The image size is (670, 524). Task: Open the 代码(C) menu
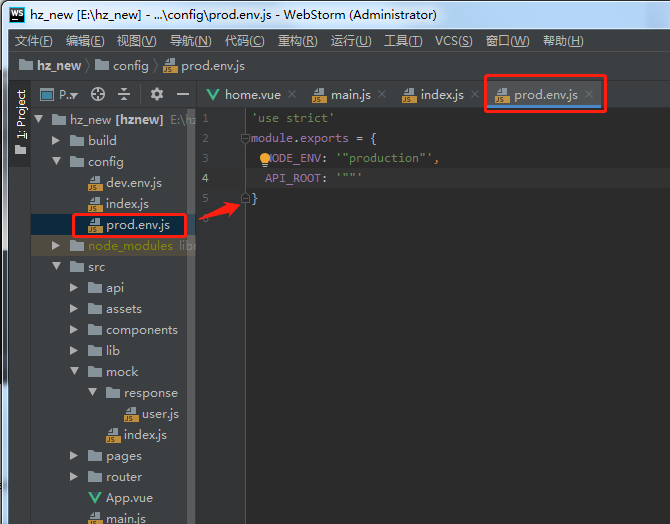(244, 41)
